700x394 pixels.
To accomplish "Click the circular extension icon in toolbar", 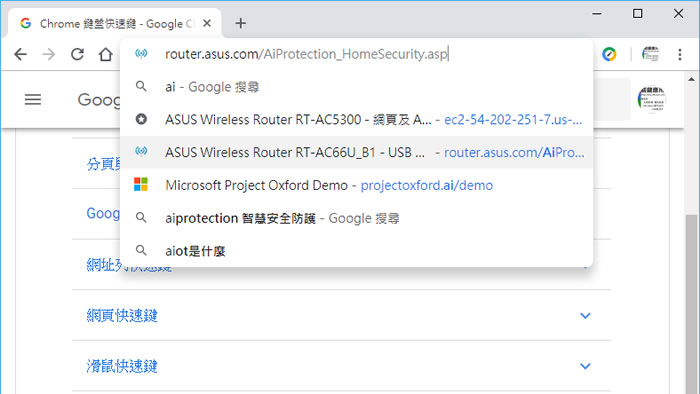I will coord(609,54).
